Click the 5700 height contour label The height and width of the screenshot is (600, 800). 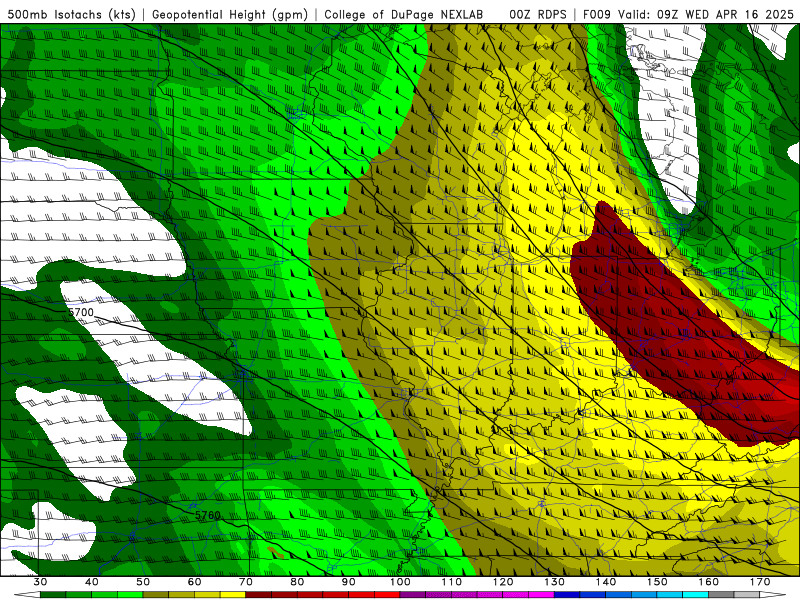(81, 312)
